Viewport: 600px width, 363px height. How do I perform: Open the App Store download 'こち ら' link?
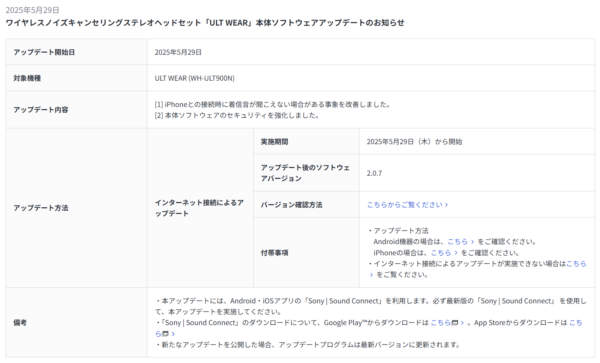coord(576,322)
